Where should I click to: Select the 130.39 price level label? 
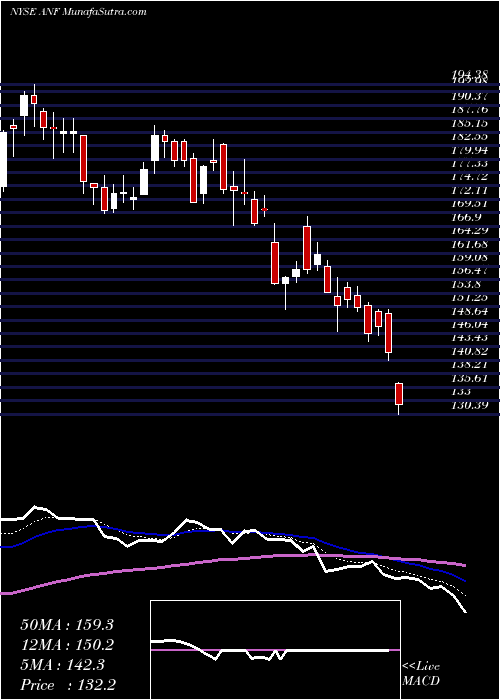[x=469, y=405]
